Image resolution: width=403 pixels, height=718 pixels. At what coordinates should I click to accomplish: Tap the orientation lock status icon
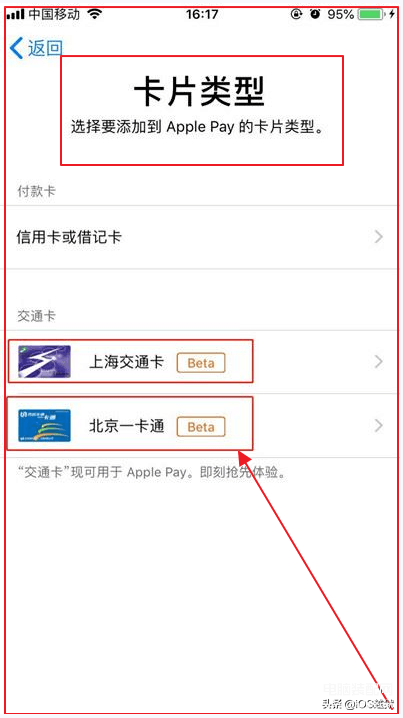pyautogui.click(x=297, y=14)
